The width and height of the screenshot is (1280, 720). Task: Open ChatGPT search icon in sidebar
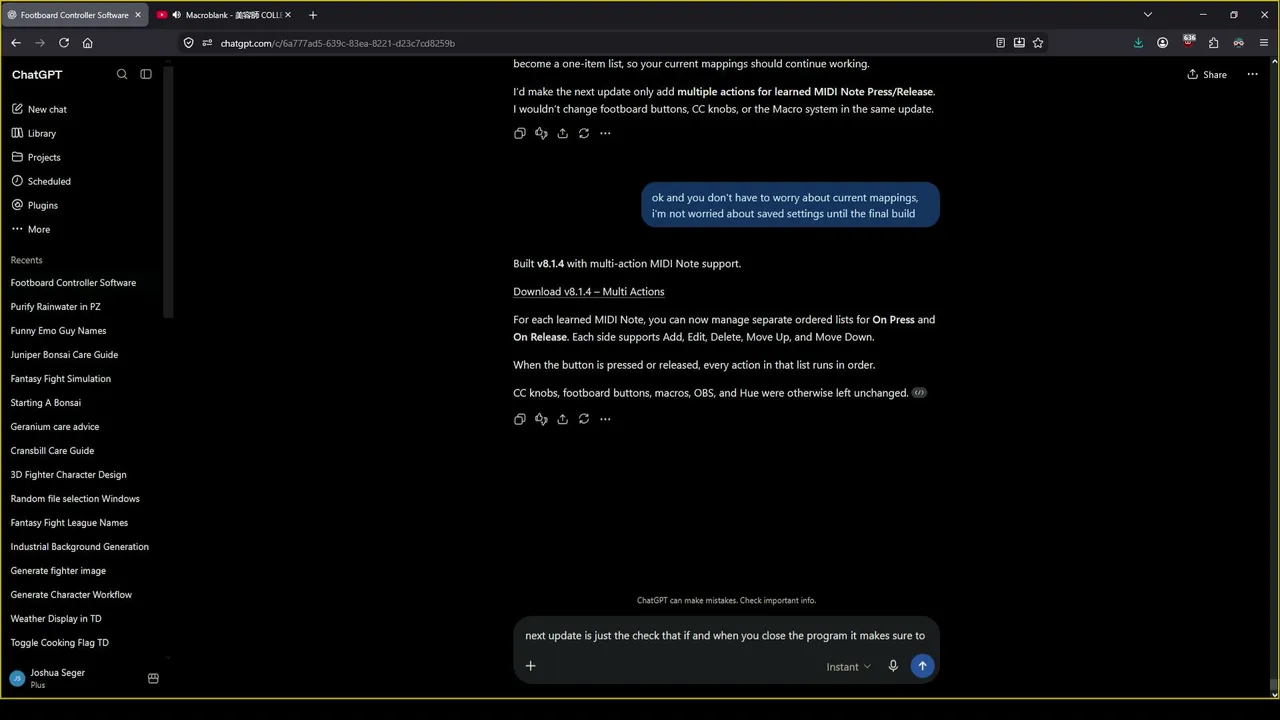pyautogui.click(x=122, y=74)
